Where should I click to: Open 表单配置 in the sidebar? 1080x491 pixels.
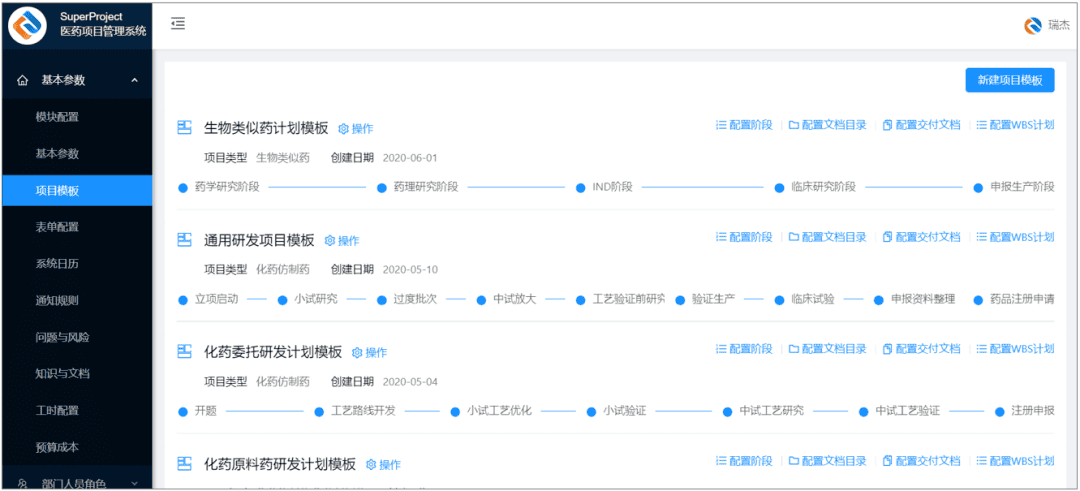[x=57, y=227]
